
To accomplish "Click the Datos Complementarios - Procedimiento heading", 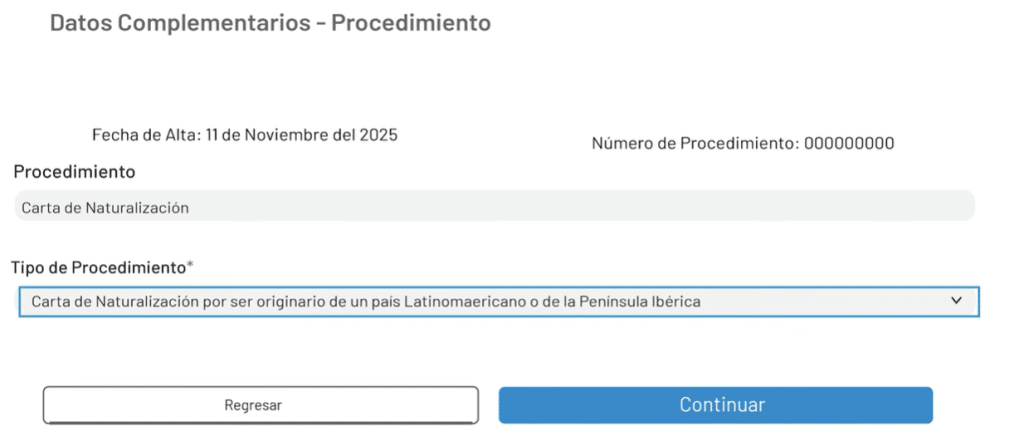I will click(x=270, y=23).
